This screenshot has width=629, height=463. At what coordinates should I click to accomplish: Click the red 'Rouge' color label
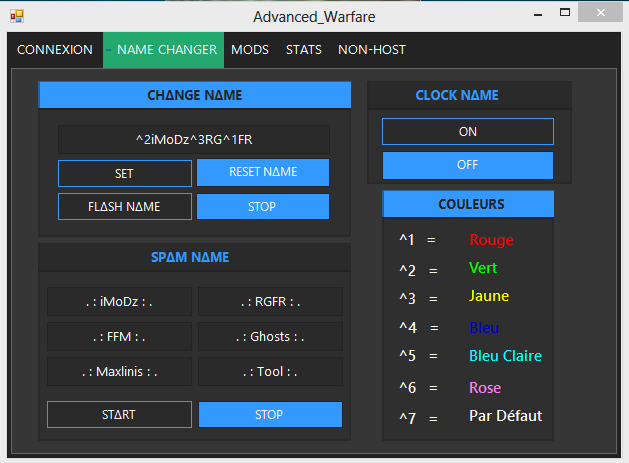point(491,240)
